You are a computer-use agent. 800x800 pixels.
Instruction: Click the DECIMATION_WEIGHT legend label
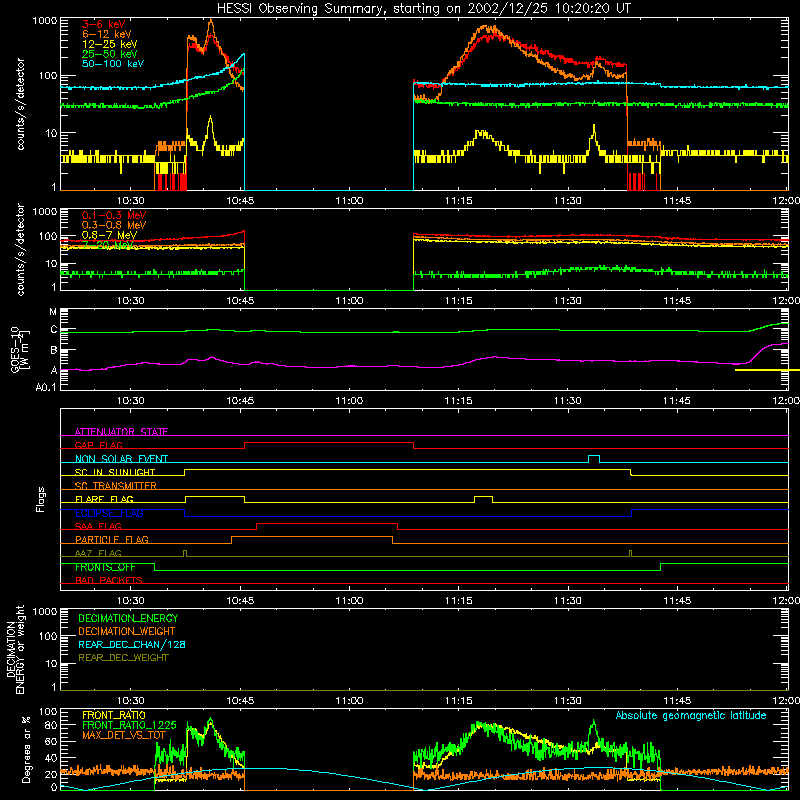click(x=127, y=631)
